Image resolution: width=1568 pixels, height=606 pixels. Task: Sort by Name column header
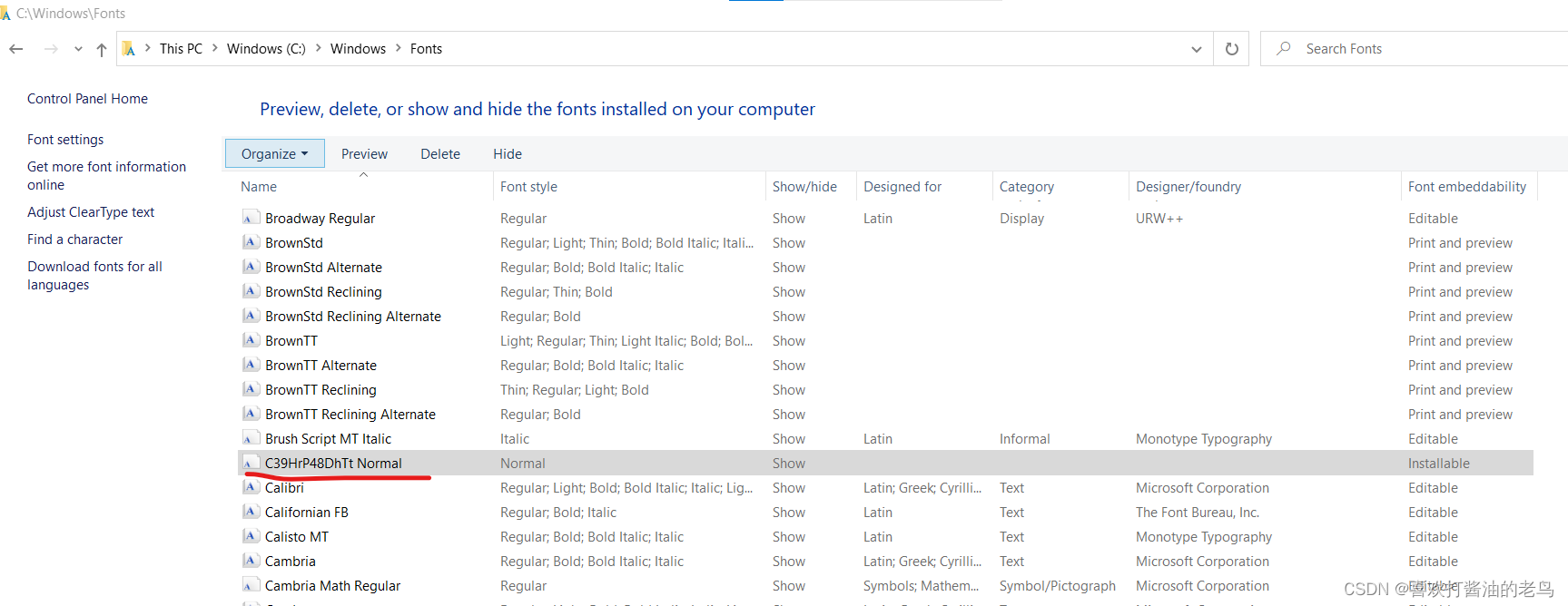pos(259,187)
